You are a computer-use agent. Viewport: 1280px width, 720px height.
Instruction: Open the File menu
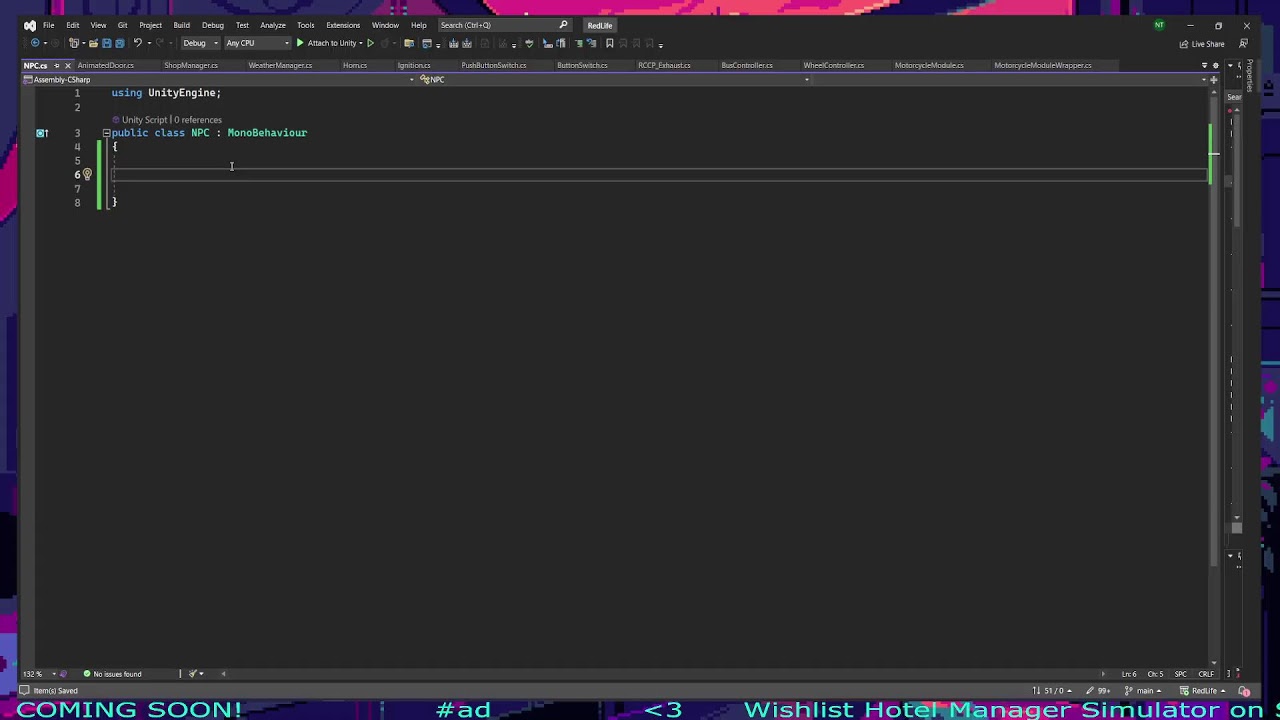pos(48,25)
